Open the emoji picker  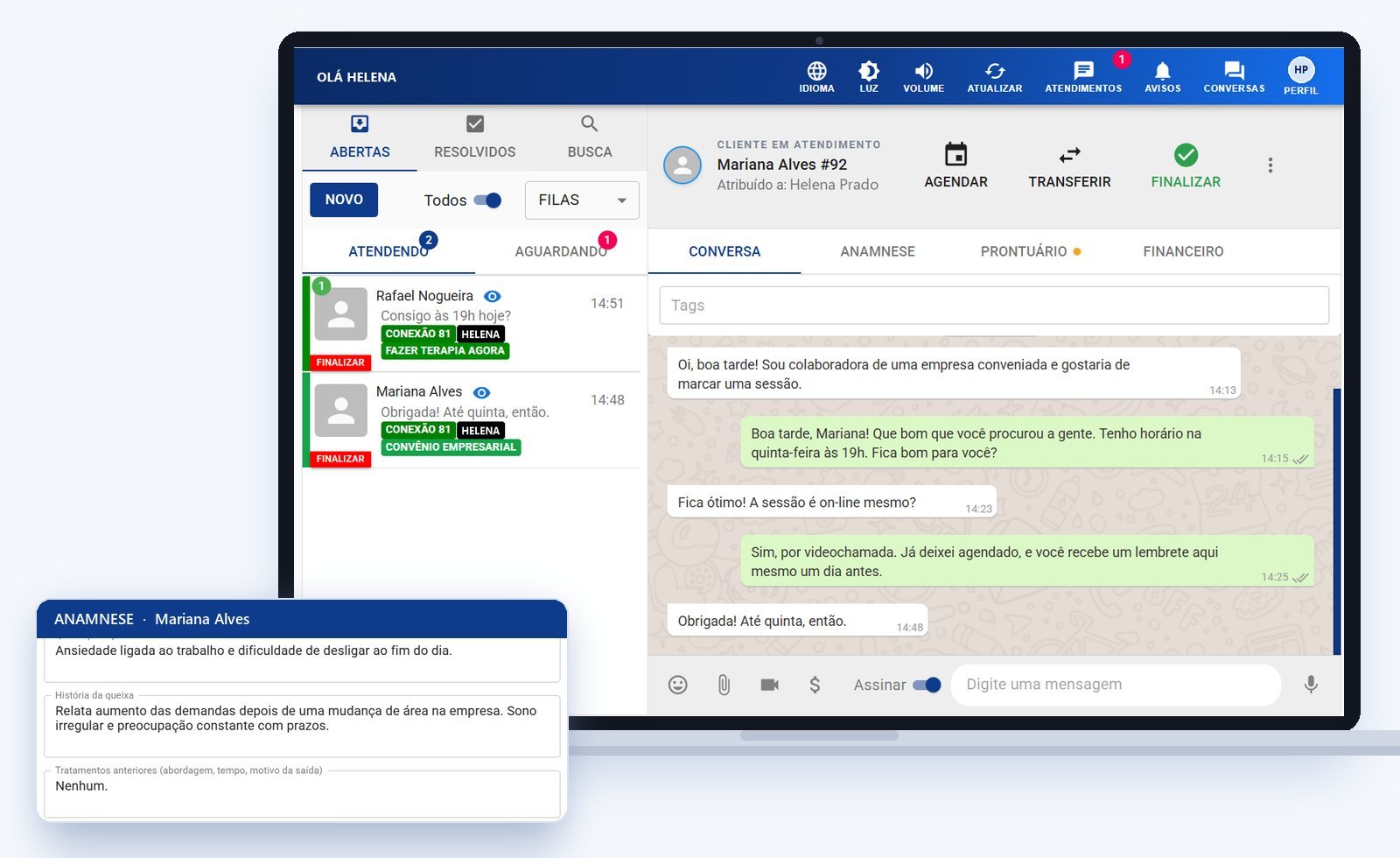[678, 685]
